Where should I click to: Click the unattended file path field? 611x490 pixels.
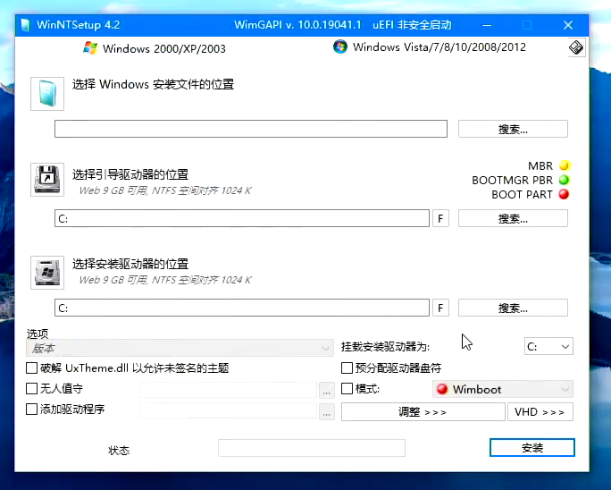[x=228, y=389]
